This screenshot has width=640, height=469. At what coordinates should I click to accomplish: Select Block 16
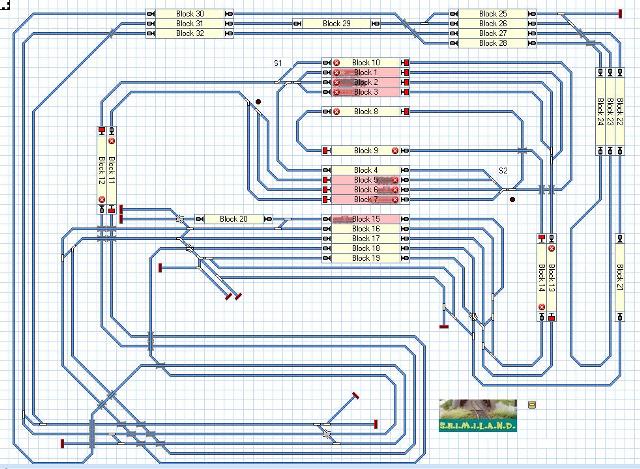point(366,229)
